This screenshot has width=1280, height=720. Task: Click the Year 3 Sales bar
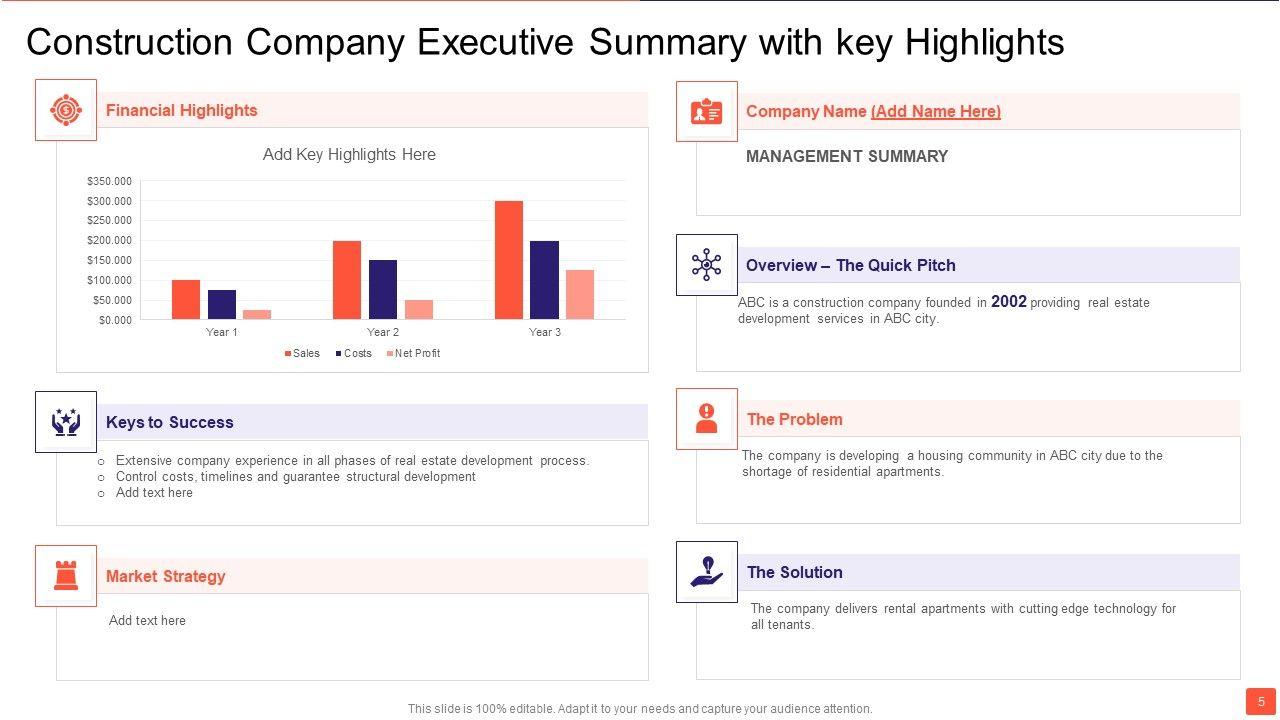(508, 260)
